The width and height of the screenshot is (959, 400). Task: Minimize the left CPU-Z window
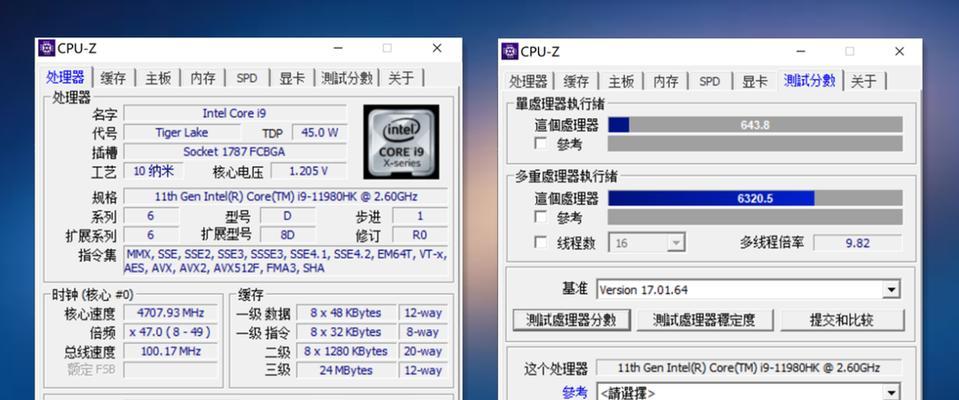pos(338,48)
